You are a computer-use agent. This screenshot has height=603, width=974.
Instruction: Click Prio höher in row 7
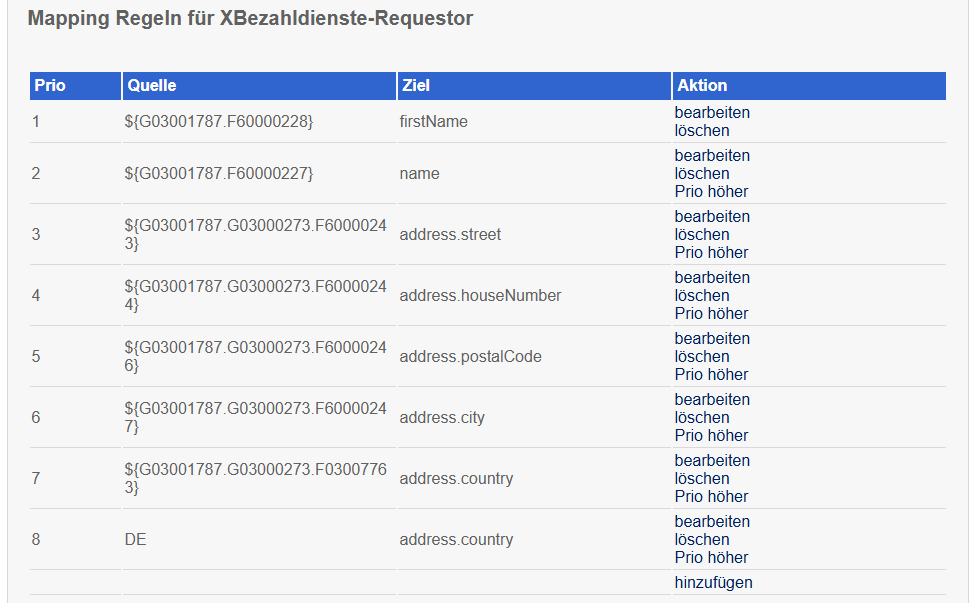click(x=711, y=496)
